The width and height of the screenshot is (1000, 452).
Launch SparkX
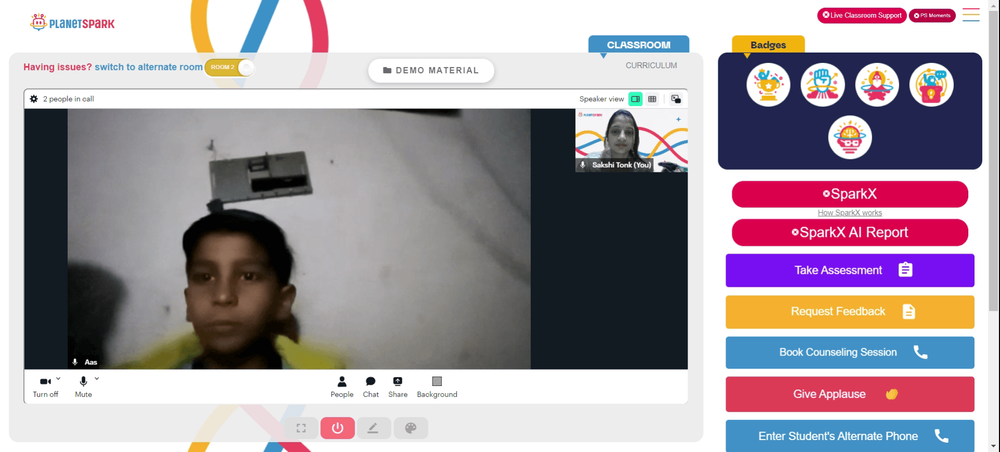(x=849, y=194)
